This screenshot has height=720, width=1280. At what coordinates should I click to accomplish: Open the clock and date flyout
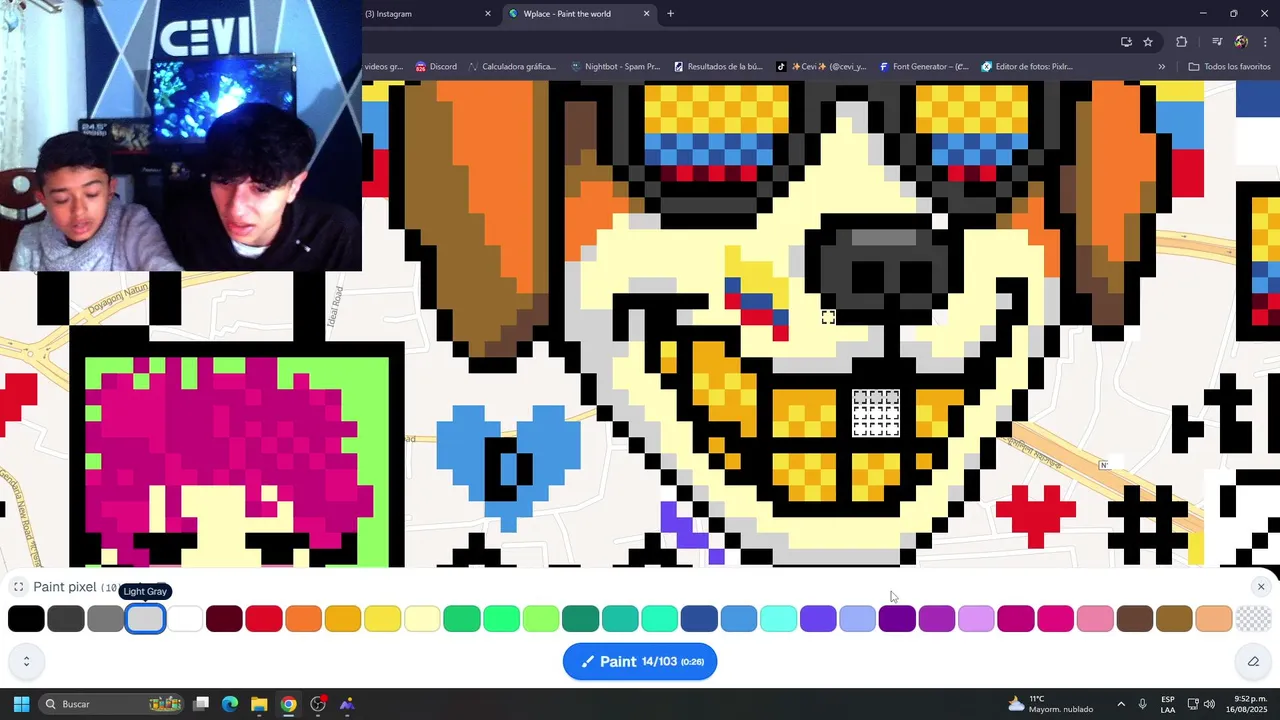point(1244,704)
